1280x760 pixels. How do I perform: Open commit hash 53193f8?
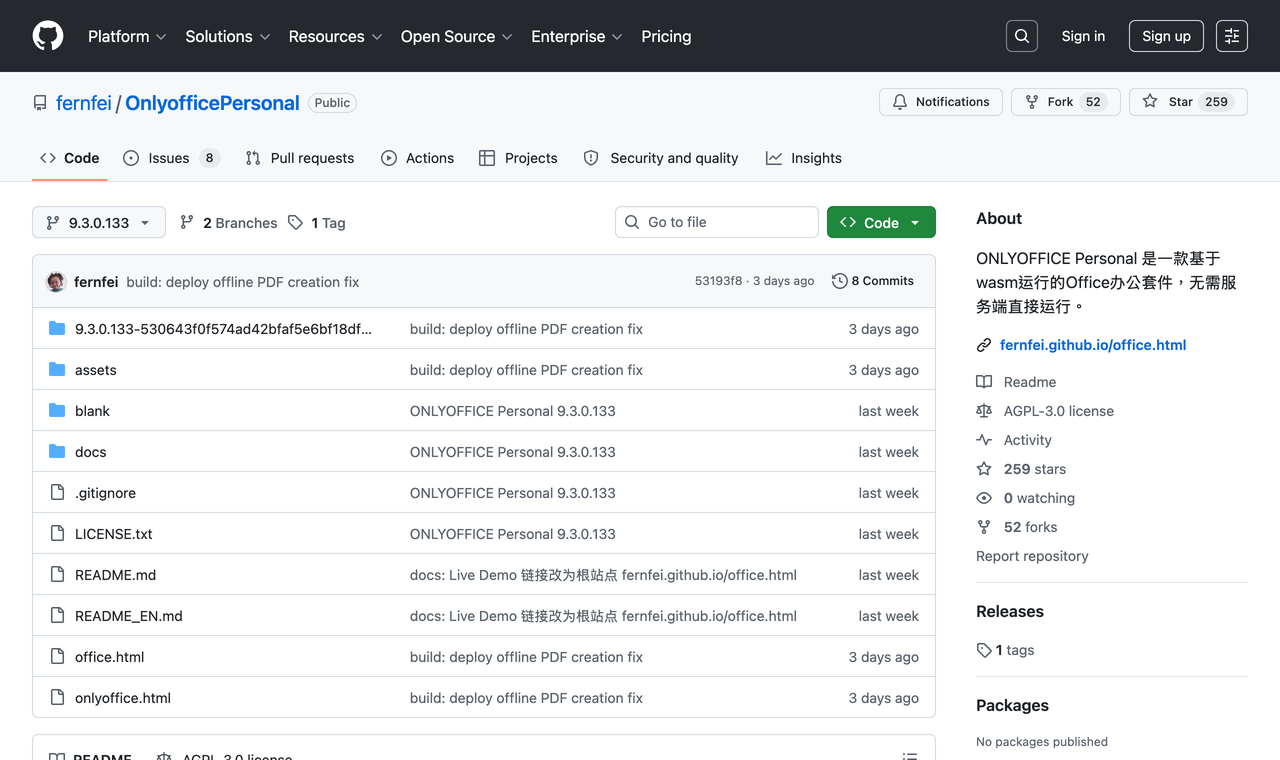719,281
